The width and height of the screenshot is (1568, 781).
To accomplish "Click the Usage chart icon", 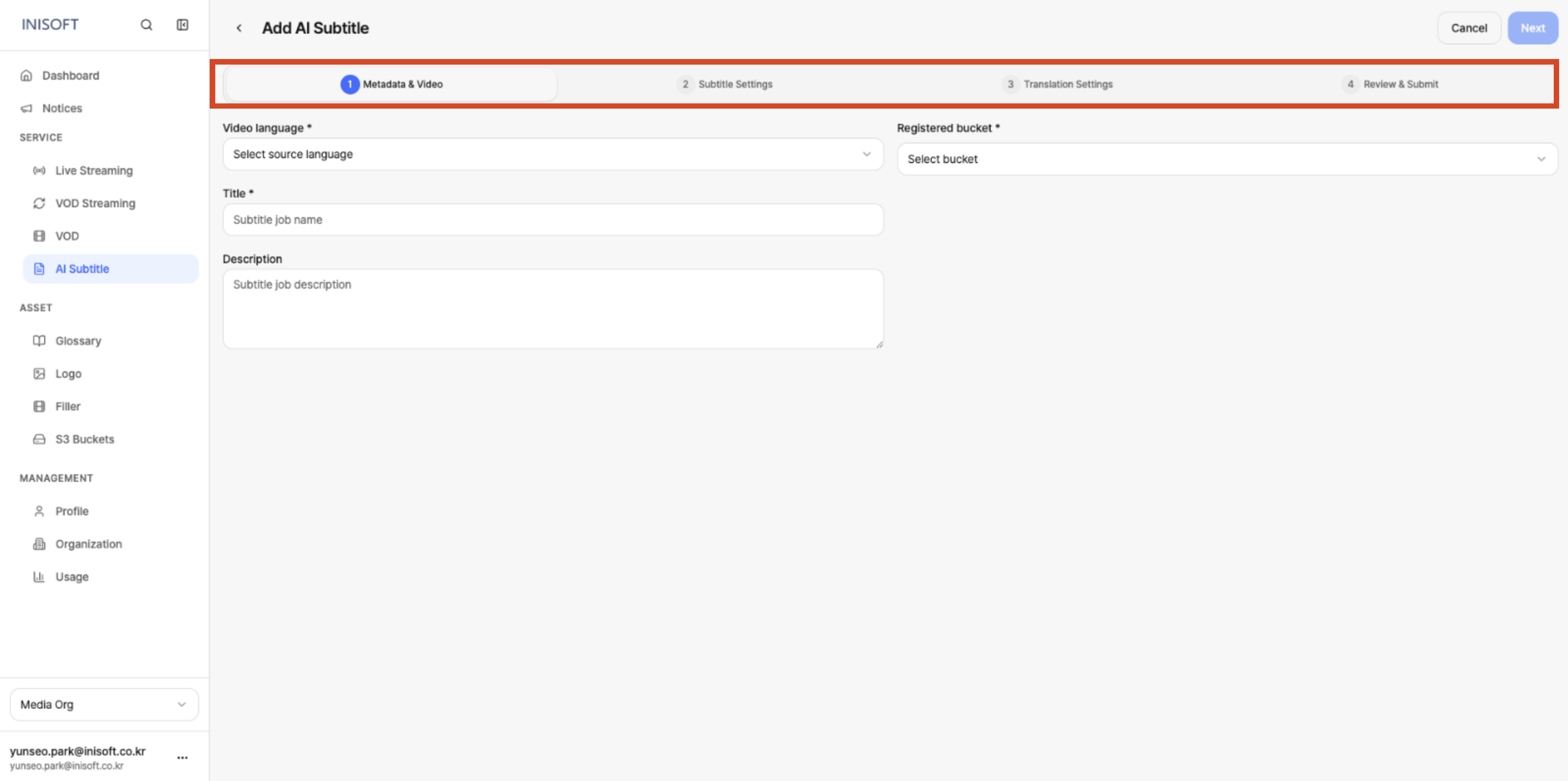I will [x=39, y=577].
